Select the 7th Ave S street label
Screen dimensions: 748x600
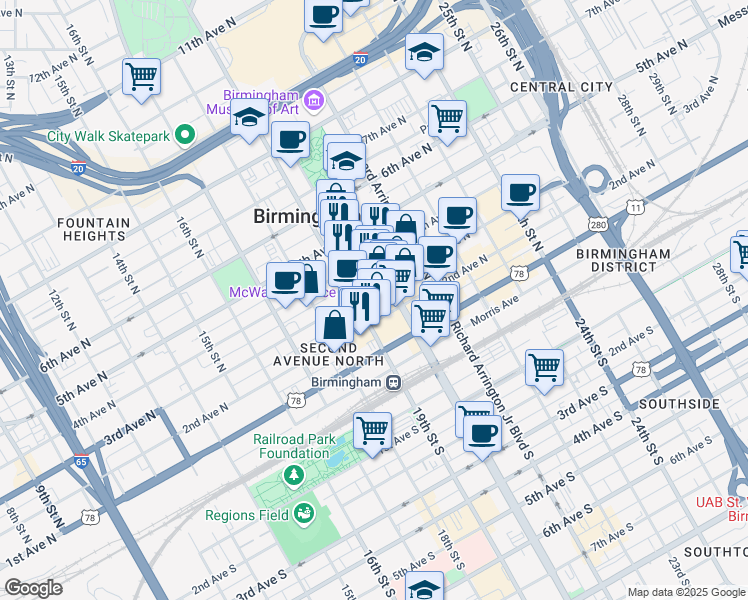611,537
